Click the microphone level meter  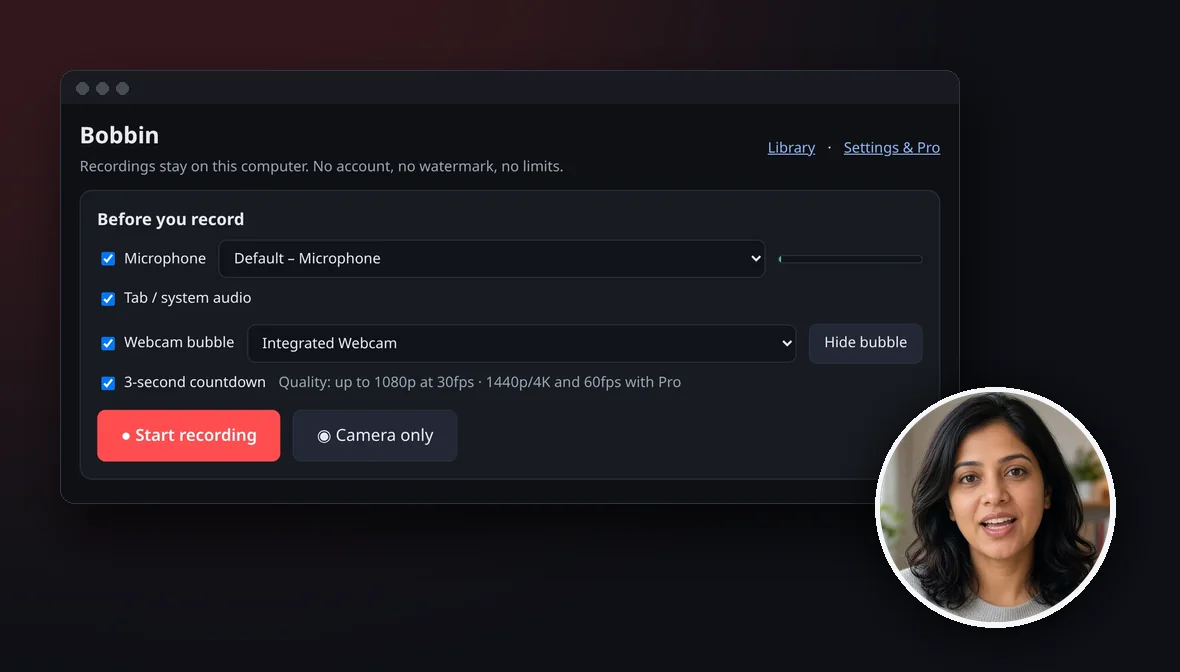(850, 259)
